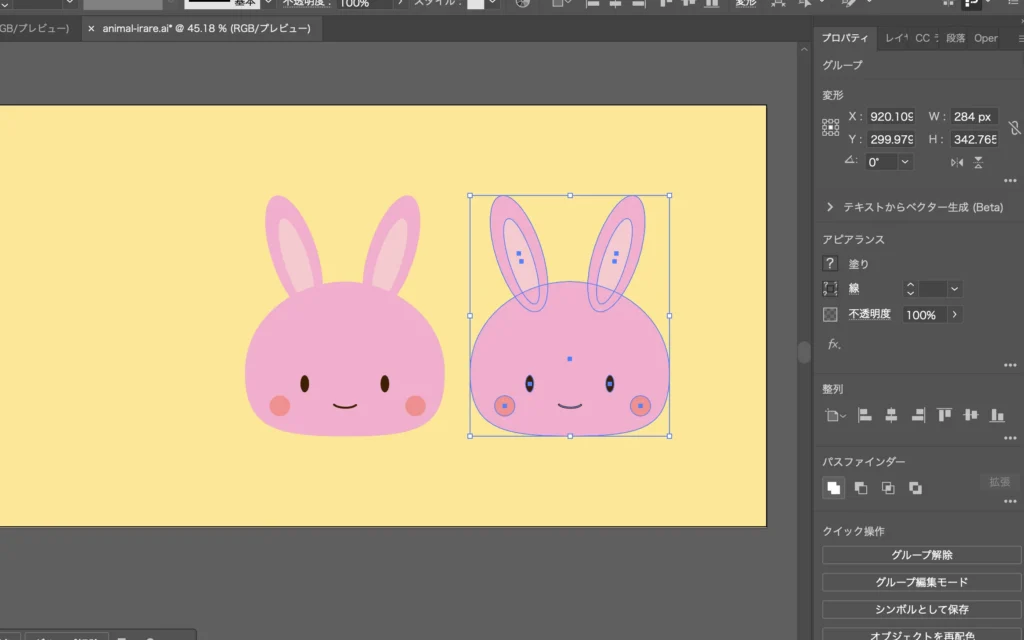Click the グループ解除 button
Viewport: 1024px width, 640px height.
click(x=921, y=555)
